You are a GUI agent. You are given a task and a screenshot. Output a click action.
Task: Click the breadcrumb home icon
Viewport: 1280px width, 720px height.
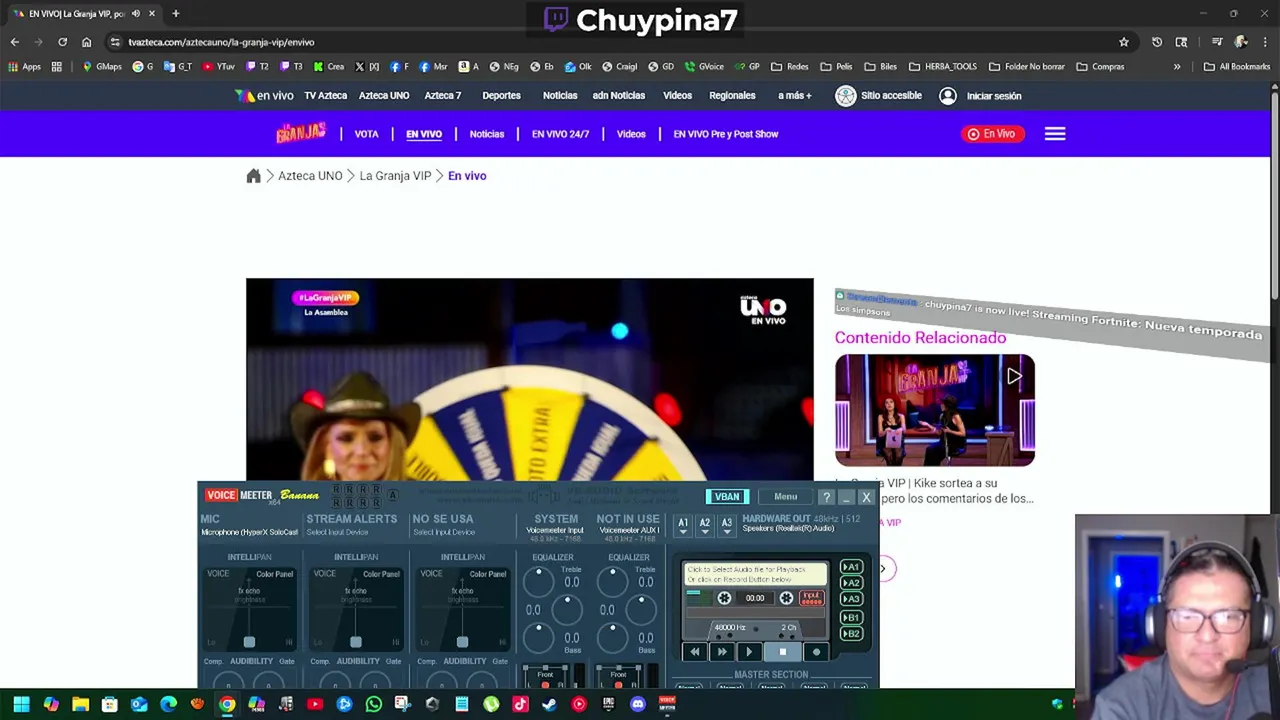(x=253, y=176)
